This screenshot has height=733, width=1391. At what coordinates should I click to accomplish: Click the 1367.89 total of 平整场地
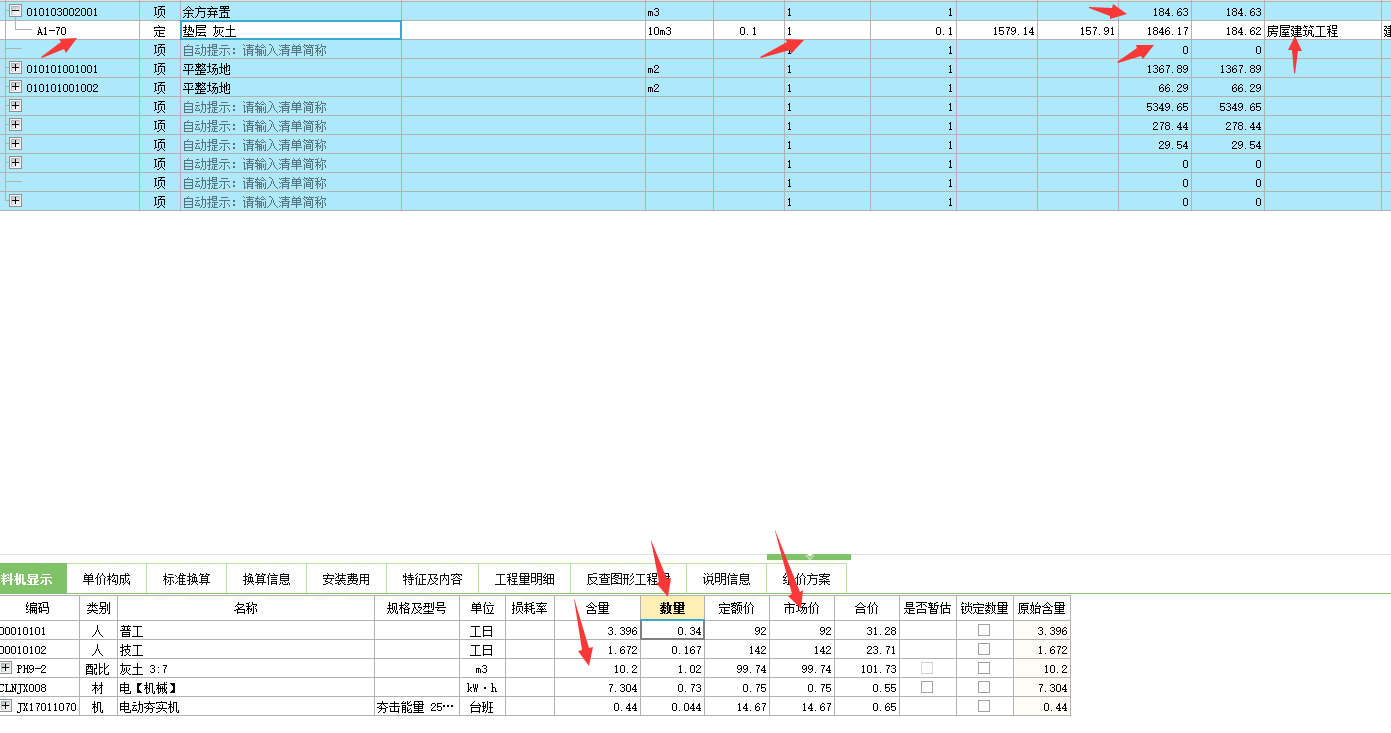[1155, 69]
